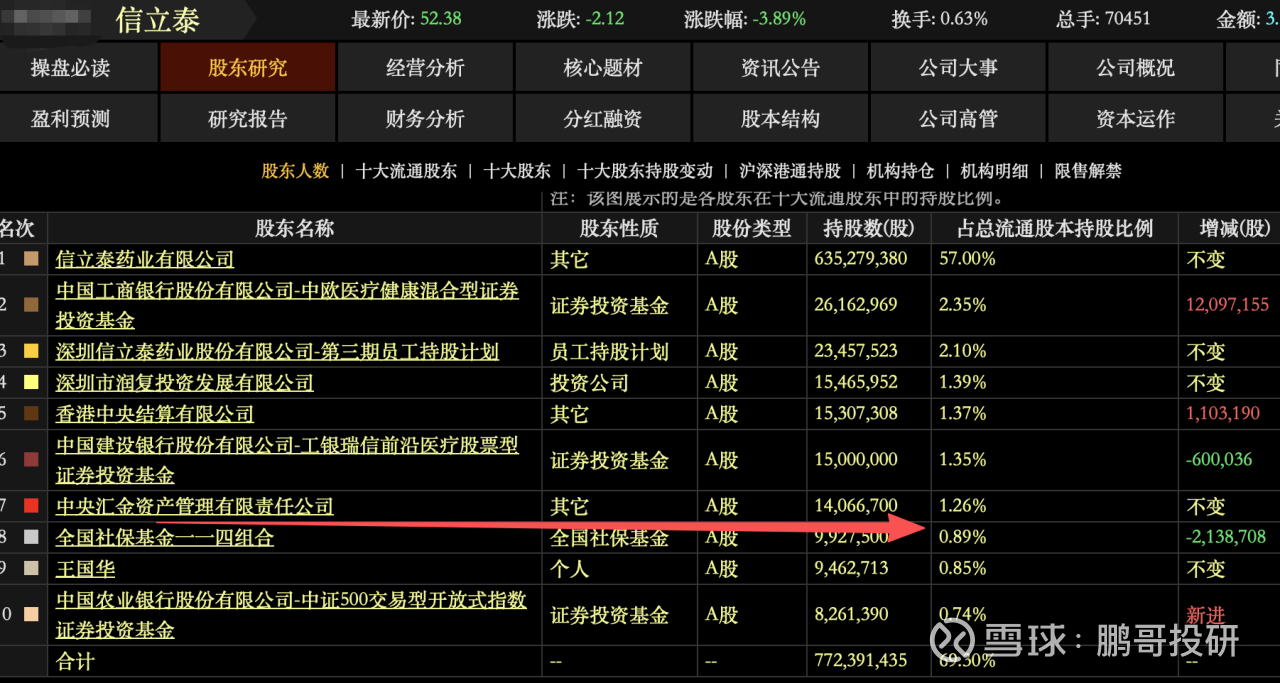Select the change value -2,138,708

[1225, 537]
